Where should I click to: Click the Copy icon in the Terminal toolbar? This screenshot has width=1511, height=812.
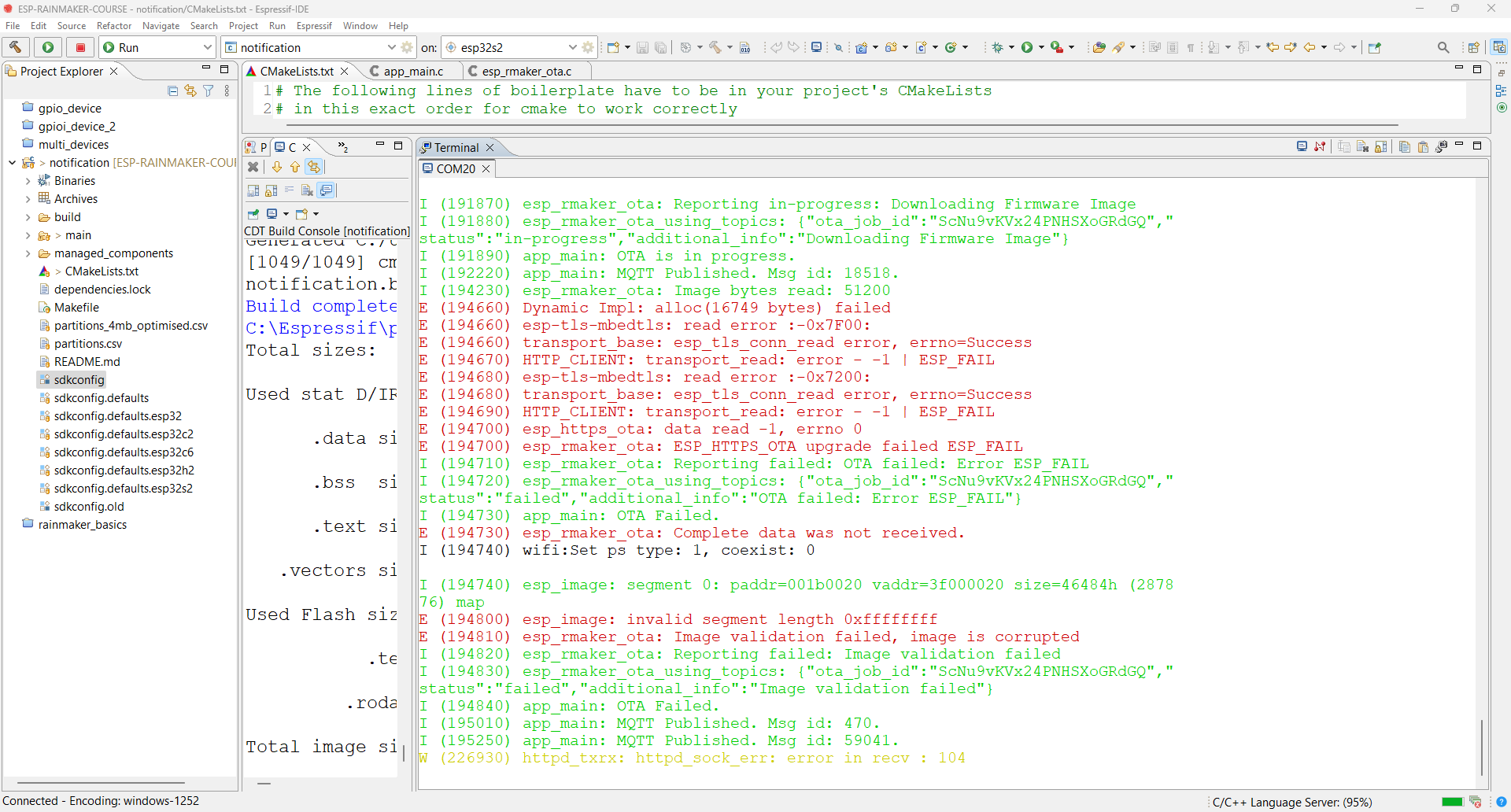tap(1404, 146)
